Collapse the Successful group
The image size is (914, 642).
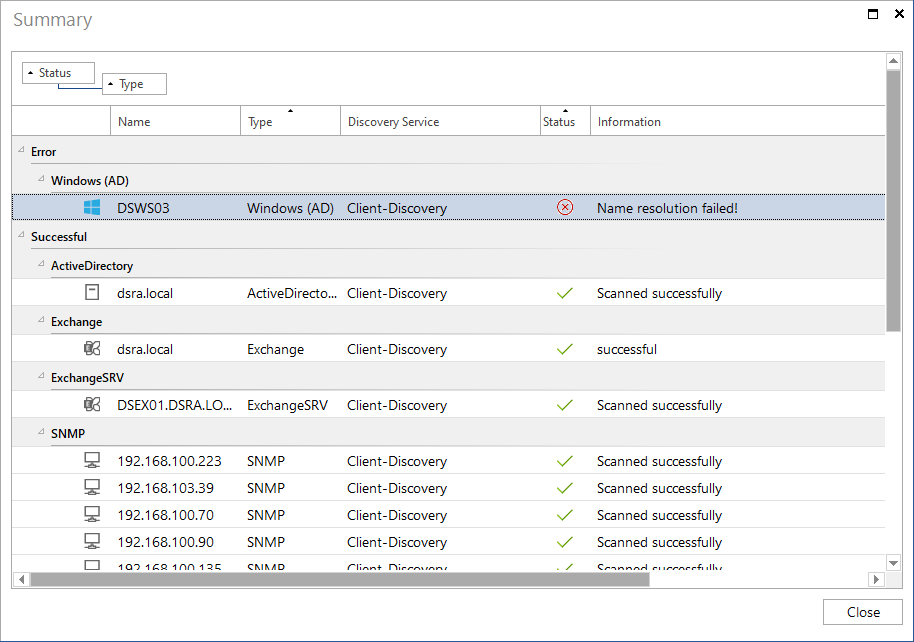(x=21, y=236)
